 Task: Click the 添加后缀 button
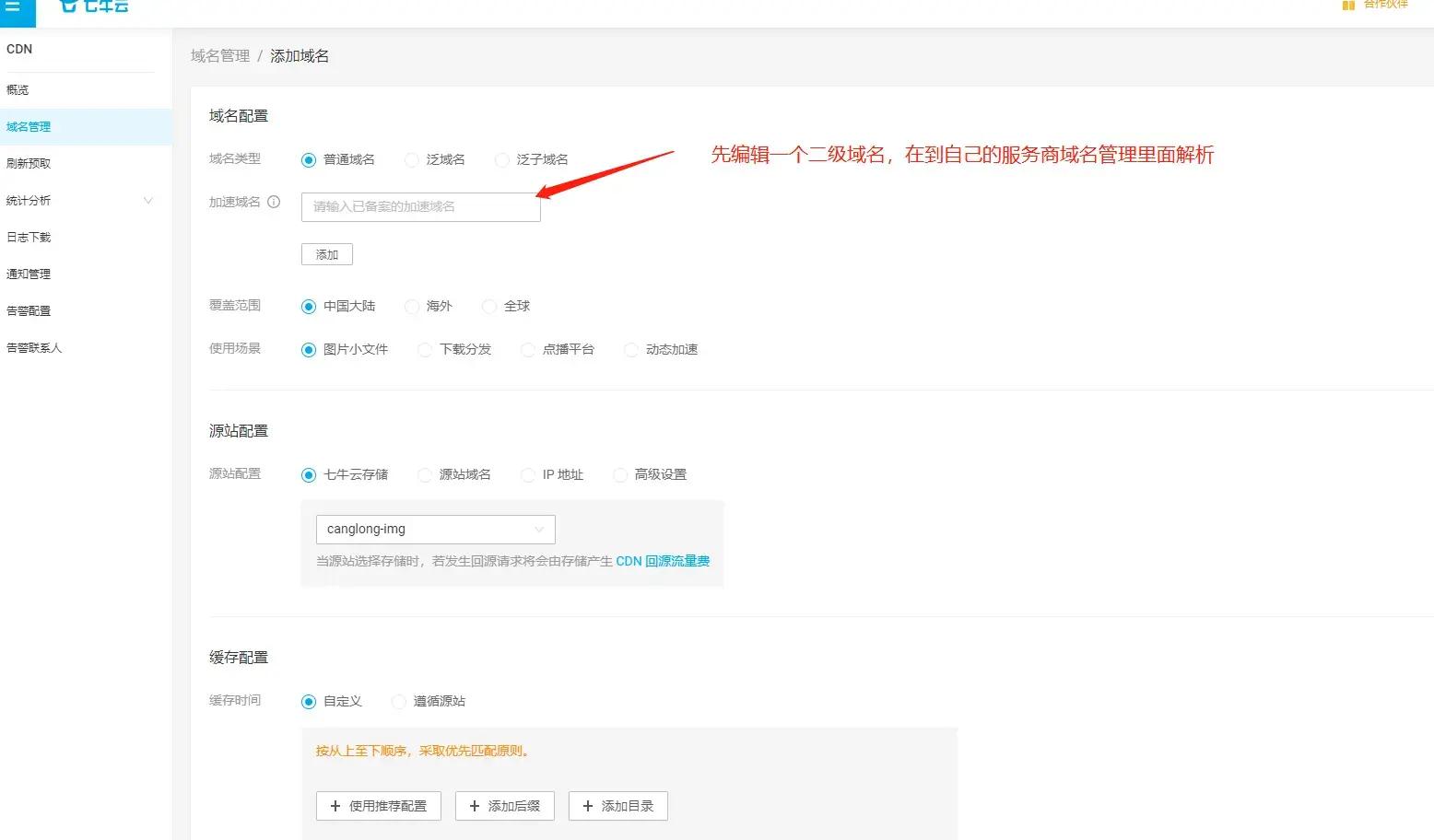pos(504,806)
